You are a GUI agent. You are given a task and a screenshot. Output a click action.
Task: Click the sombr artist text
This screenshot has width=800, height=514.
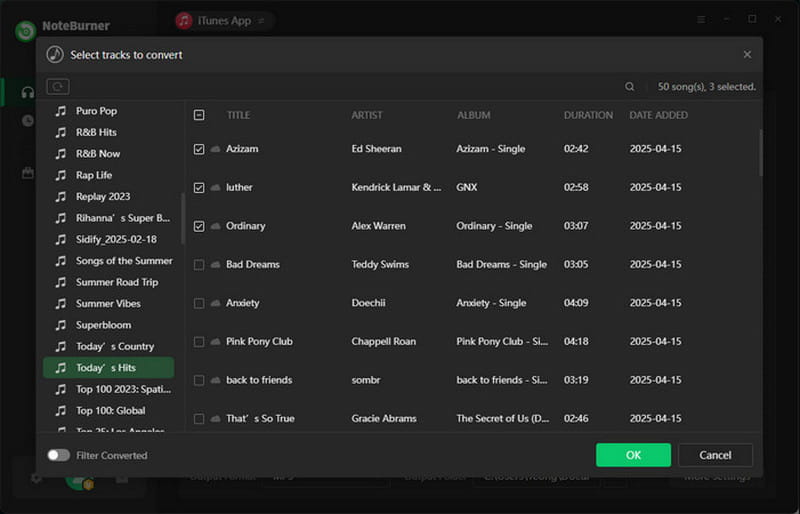pos(365,380)
